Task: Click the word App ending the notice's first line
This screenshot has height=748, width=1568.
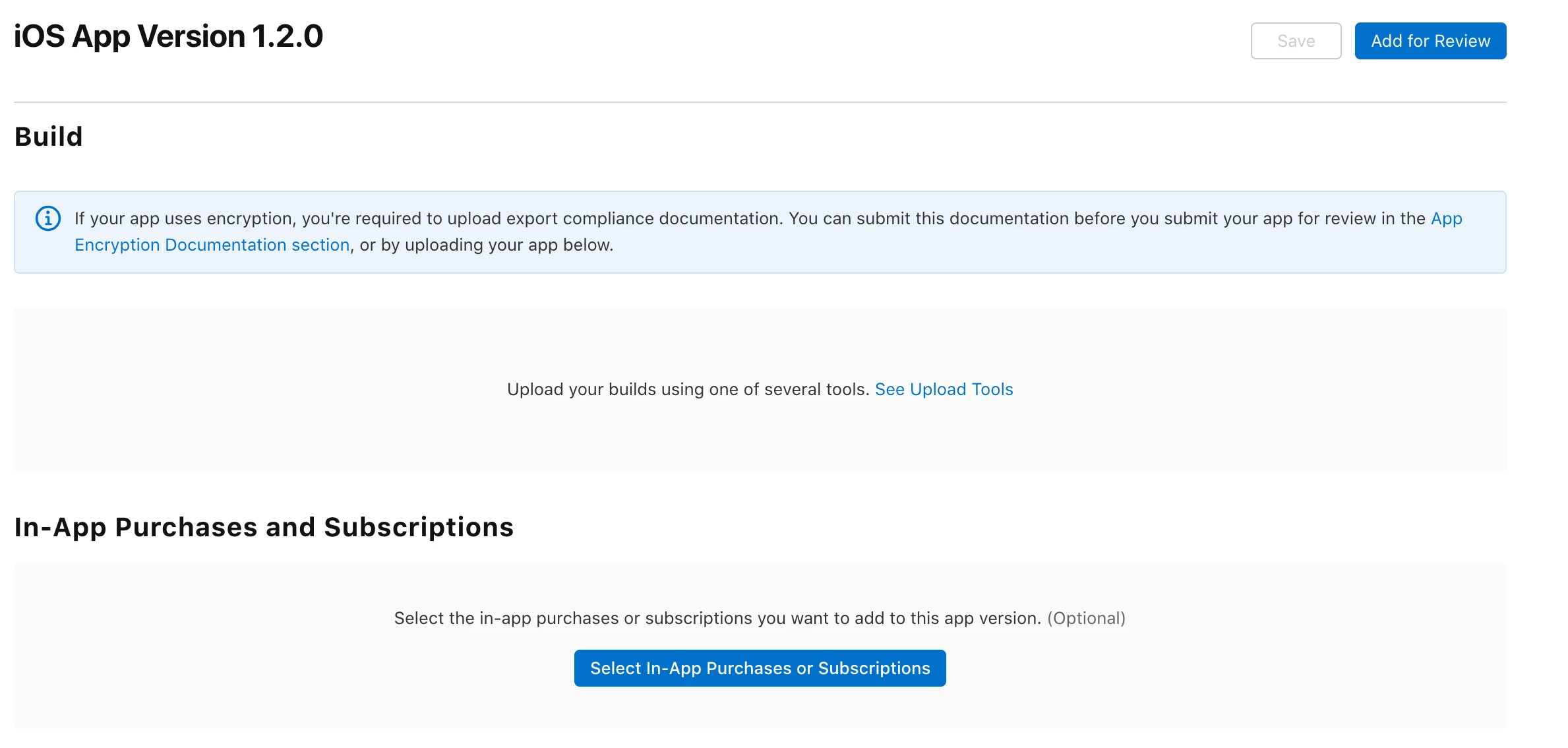Action: [1446, 218]
